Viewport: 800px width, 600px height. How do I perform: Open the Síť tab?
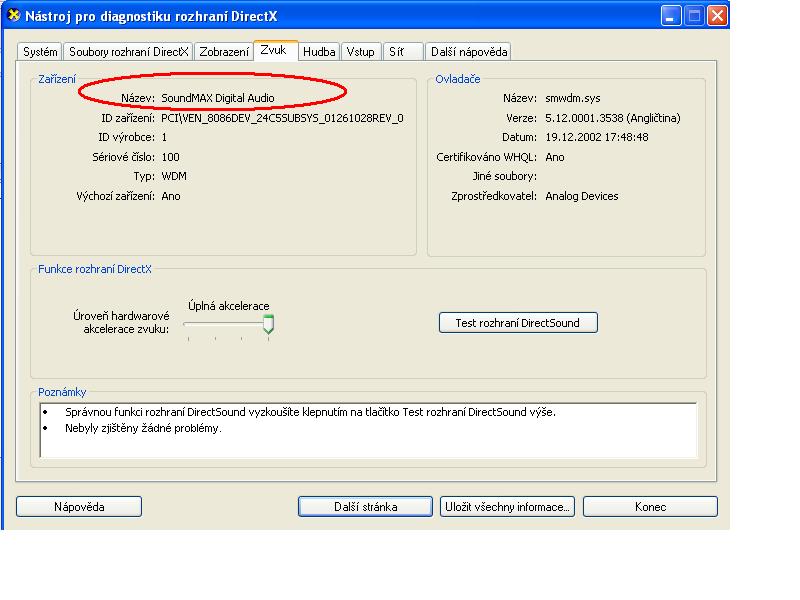pyautogui.click(x=403, y=52)
